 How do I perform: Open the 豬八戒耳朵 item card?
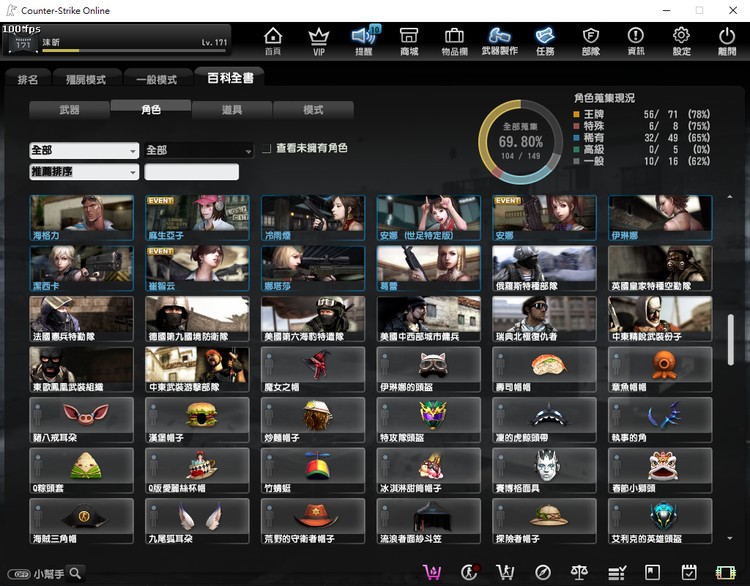tap(81, 420)
